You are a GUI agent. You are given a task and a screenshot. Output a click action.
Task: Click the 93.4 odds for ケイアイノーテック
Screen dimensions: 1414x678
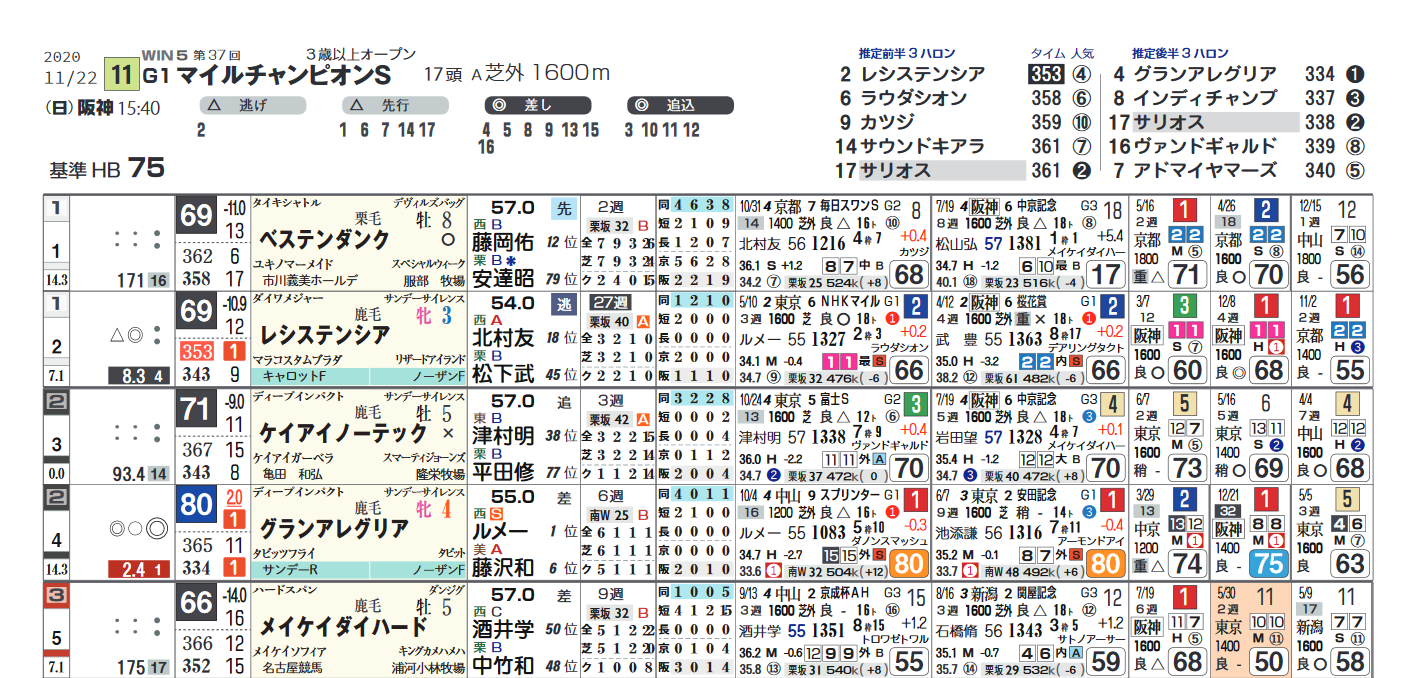coord(129,473)
